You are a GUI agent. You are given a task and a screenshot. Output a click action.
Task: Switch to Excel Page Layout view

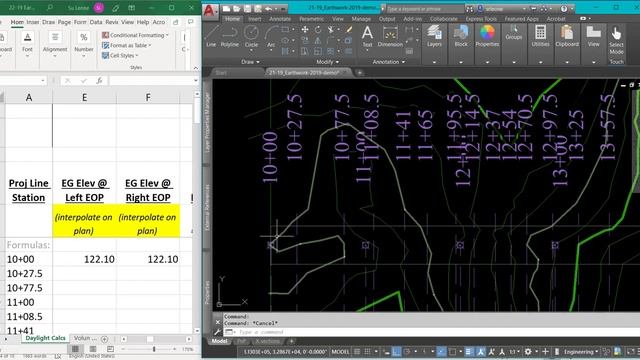[x=93, y=349]
